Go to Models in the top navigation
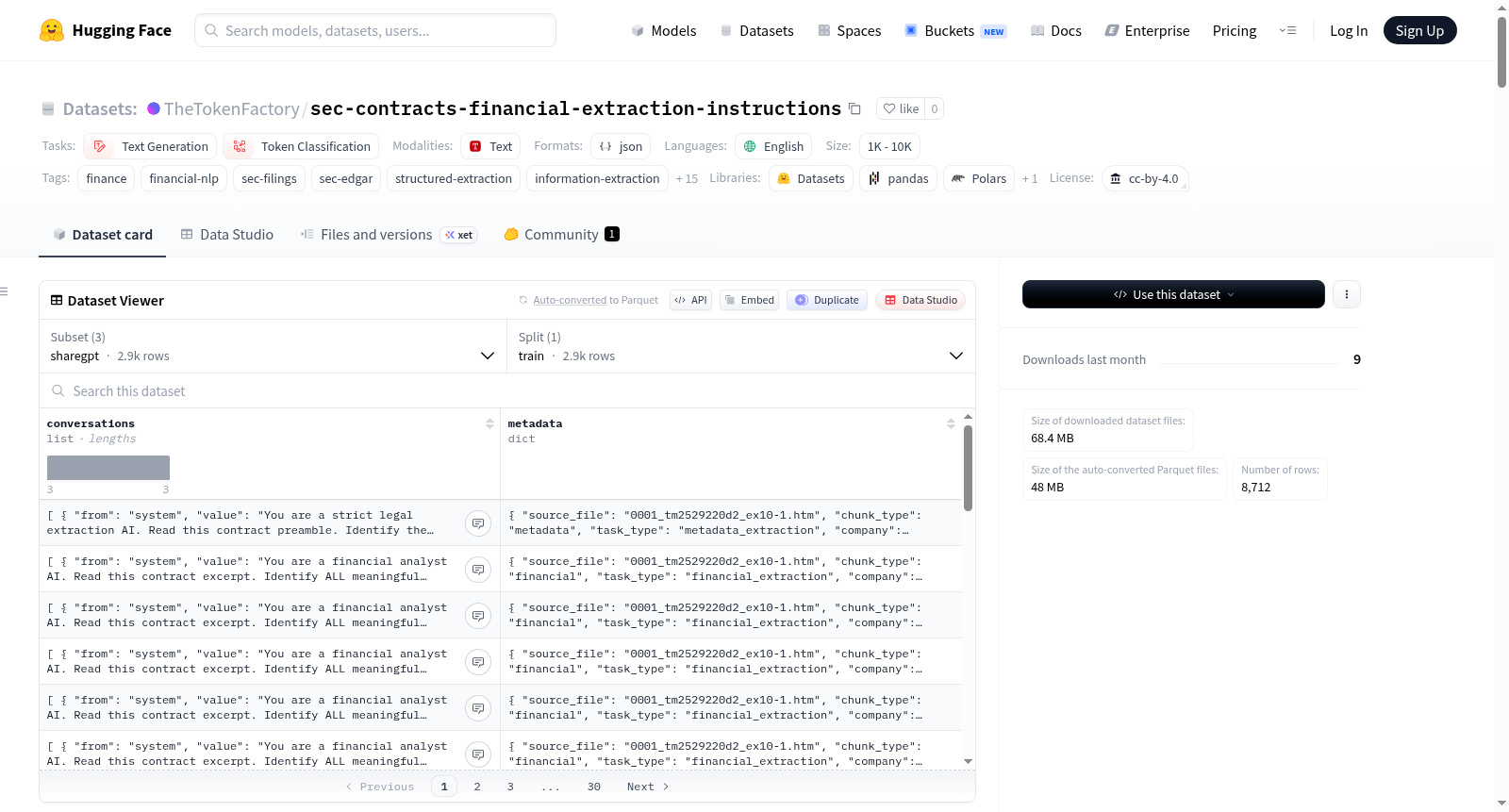 (663, 30)
